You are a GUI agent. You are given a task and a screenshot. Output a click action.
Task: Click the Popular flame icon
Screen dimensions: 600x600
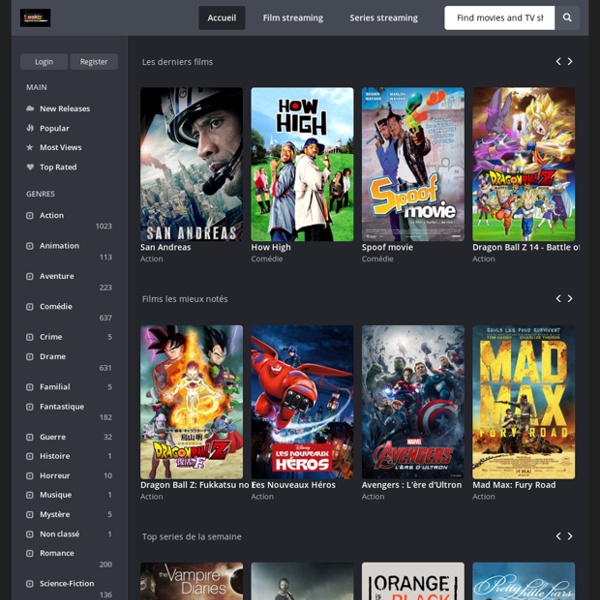point(30,128)
